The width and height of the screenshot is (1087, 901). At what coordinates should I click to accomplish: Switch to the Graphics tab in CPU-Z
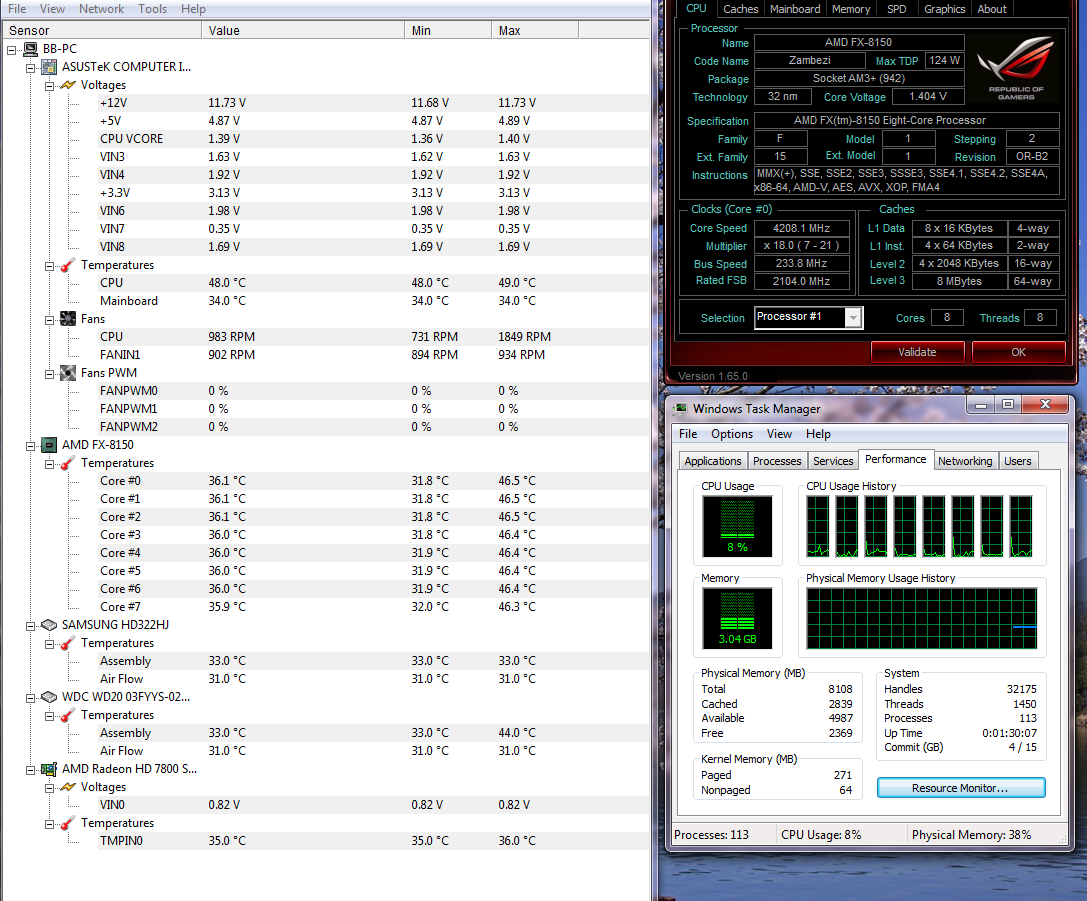point(944,9)
